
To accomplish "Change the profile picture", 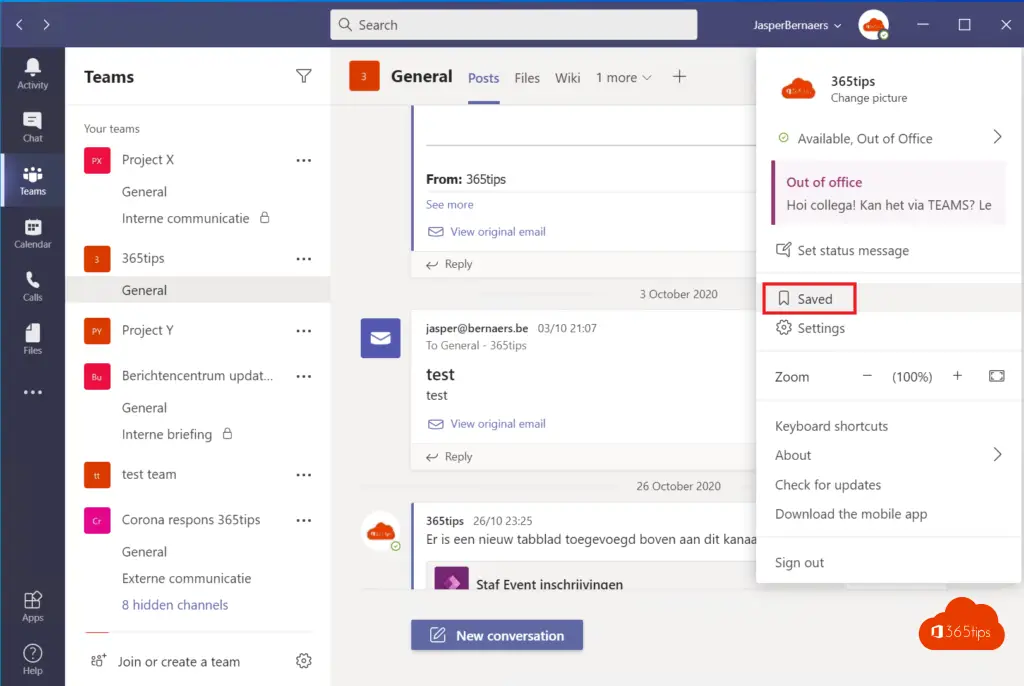I will click(x=869, y=98).
